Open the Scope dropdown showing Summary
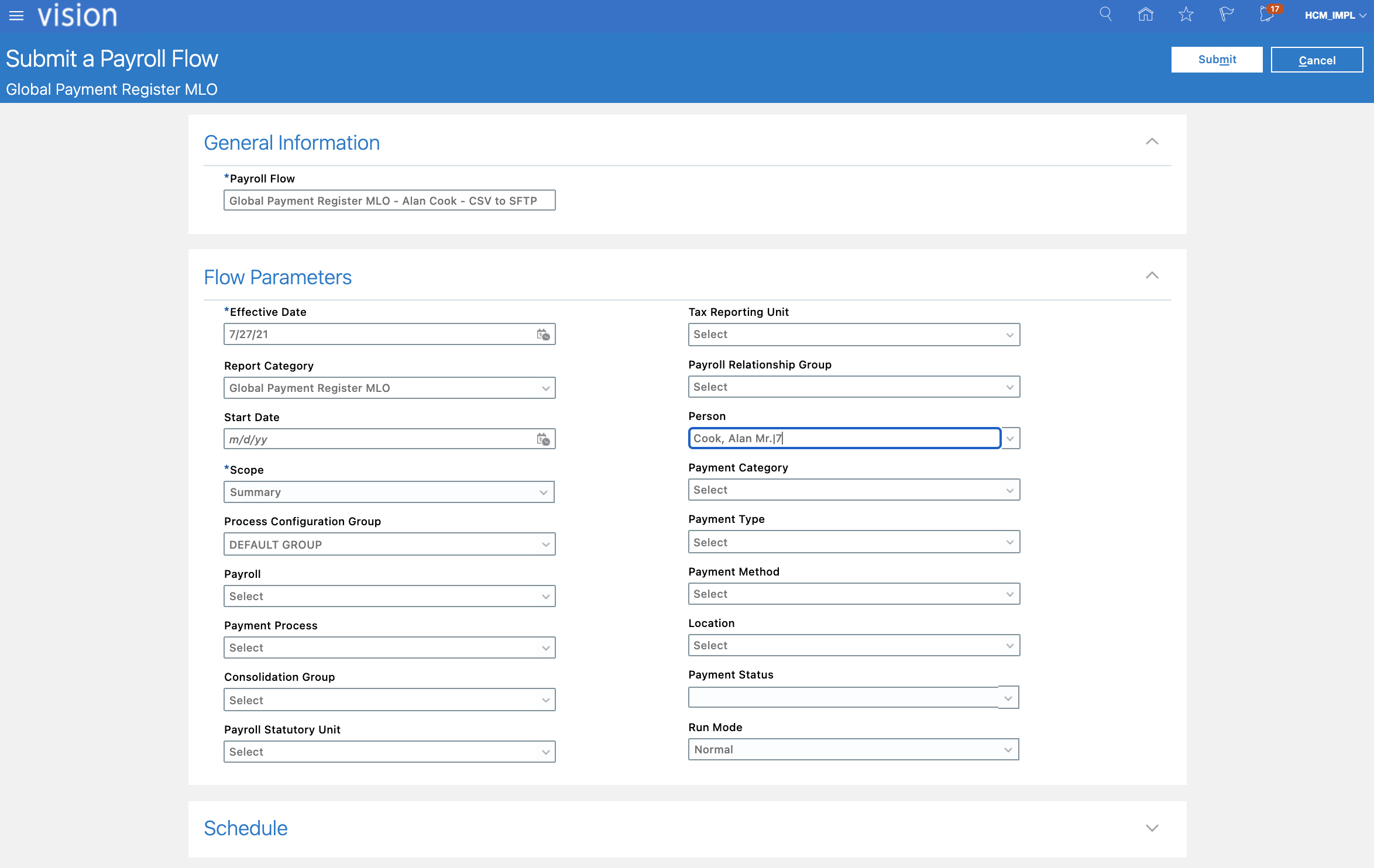 [x=389, y=492]
